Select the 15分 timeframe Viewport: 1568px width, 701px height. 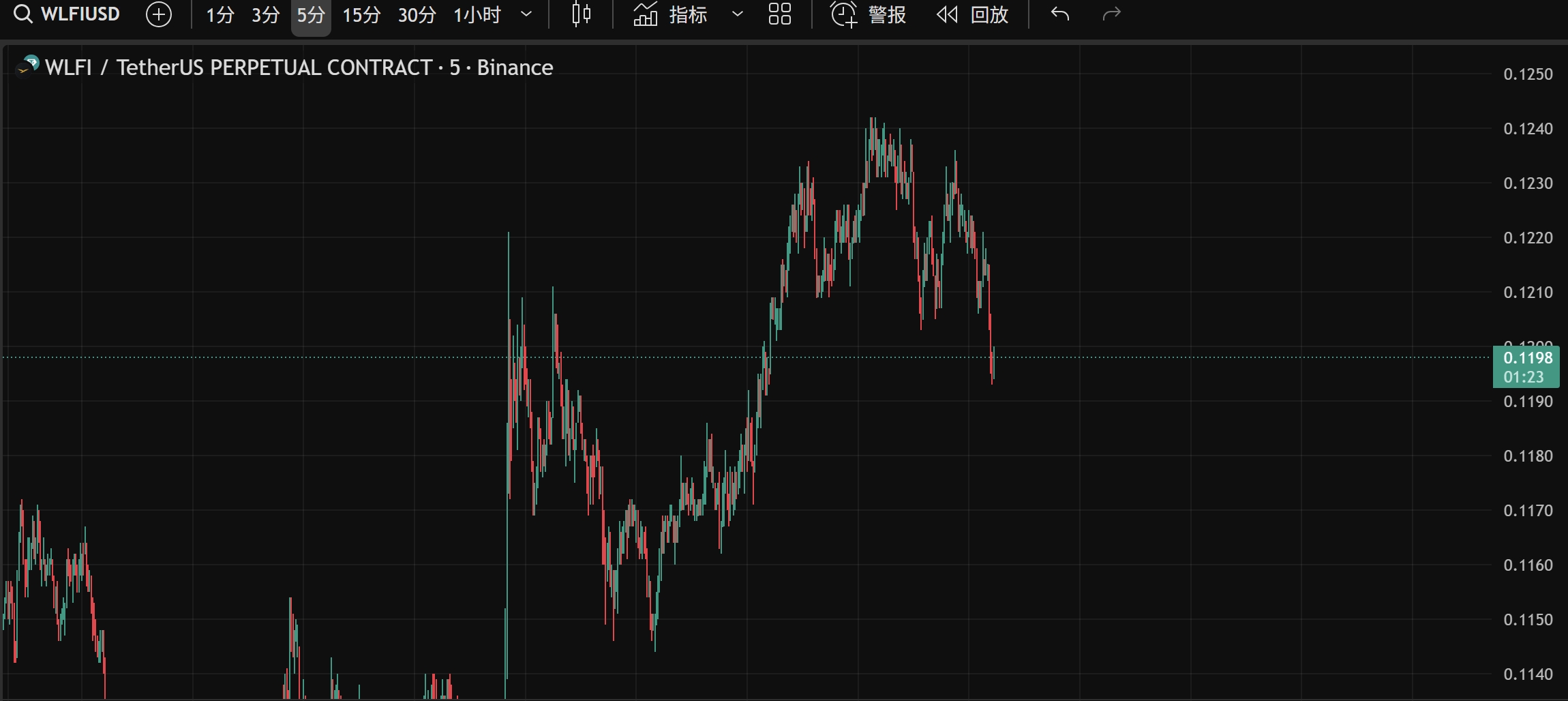point(361,15)
